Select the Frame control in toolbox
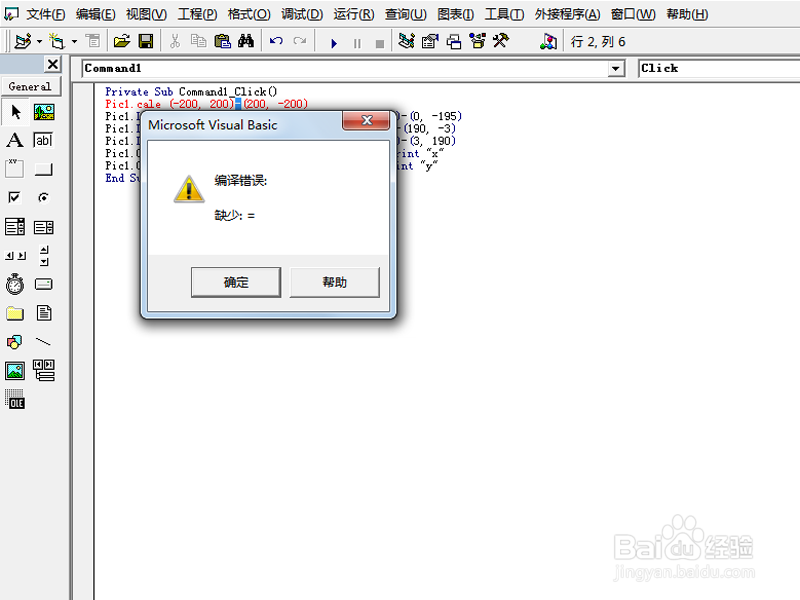 click(15, 168)
